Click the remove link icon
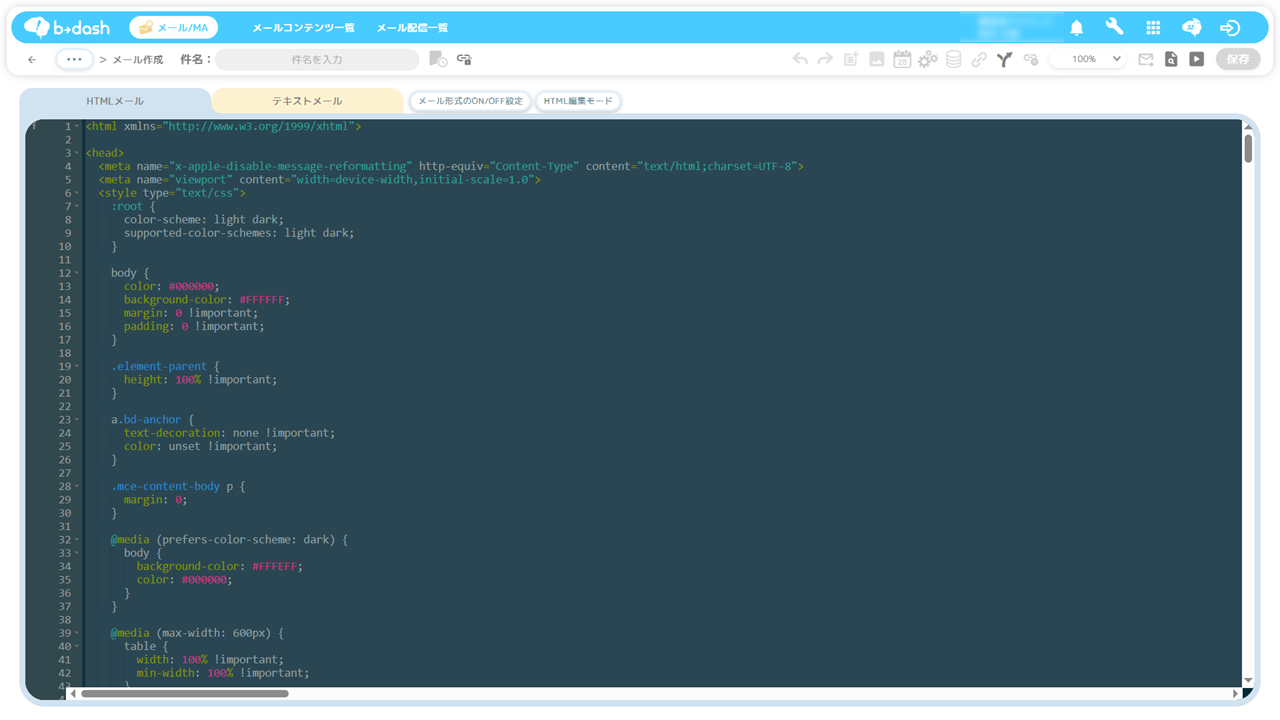Screen dimensions: 1280x720 tap(1031, 59)
